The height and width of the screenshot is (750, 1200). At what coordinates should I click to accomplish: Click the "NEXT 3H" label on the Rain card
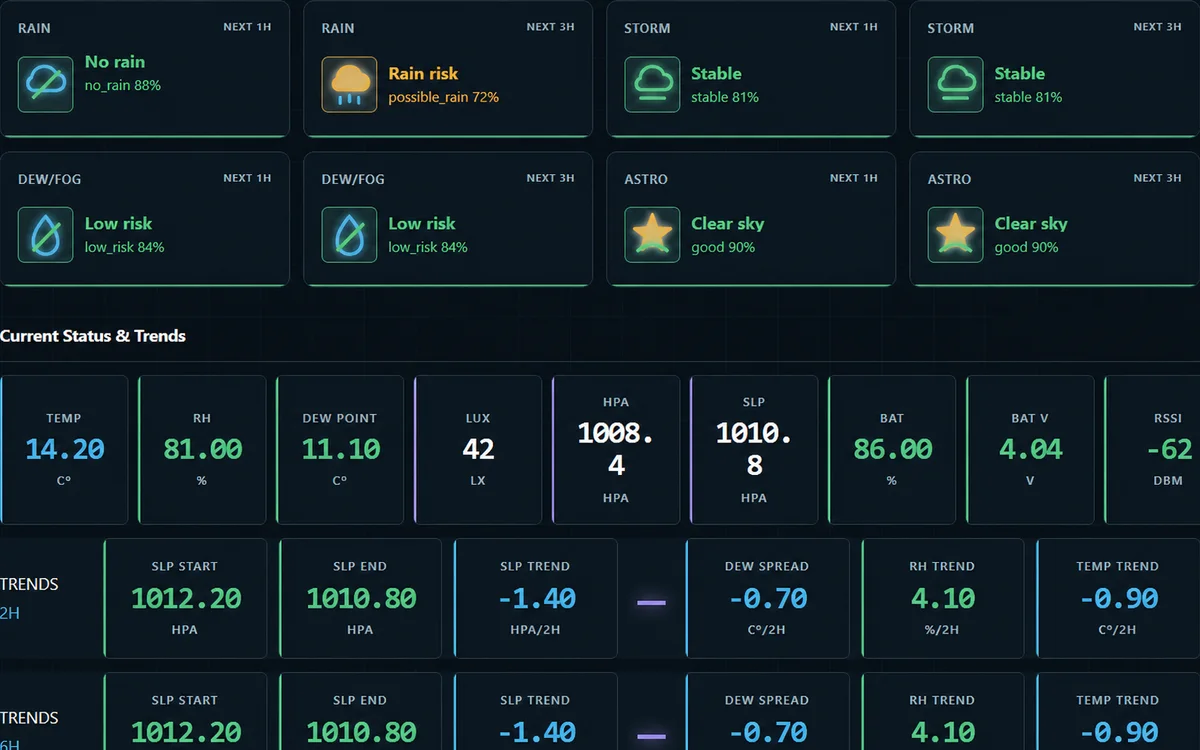point(551,27)
